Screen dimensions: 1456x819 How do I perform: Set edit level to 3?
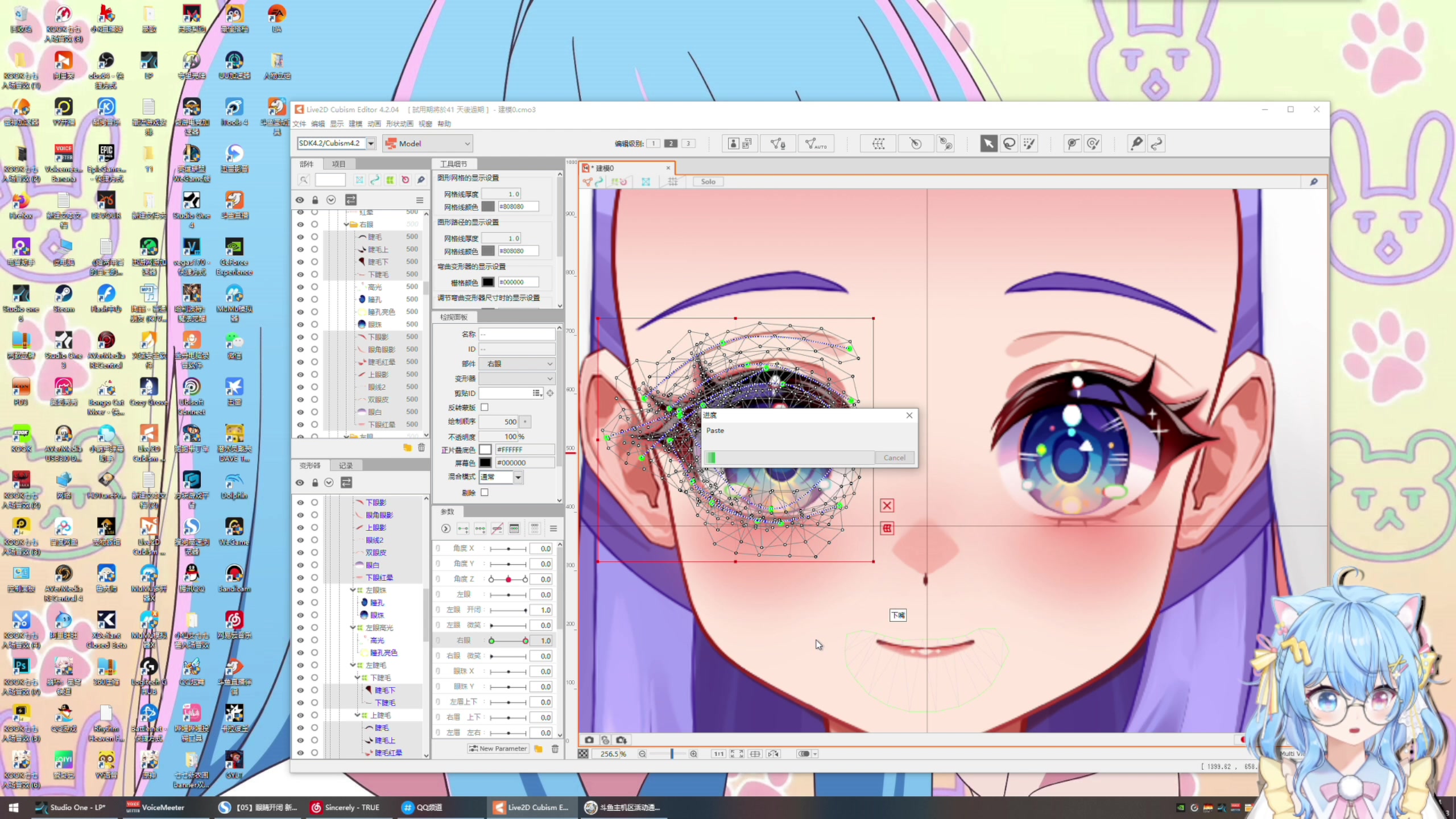click(x=688, y=143)
